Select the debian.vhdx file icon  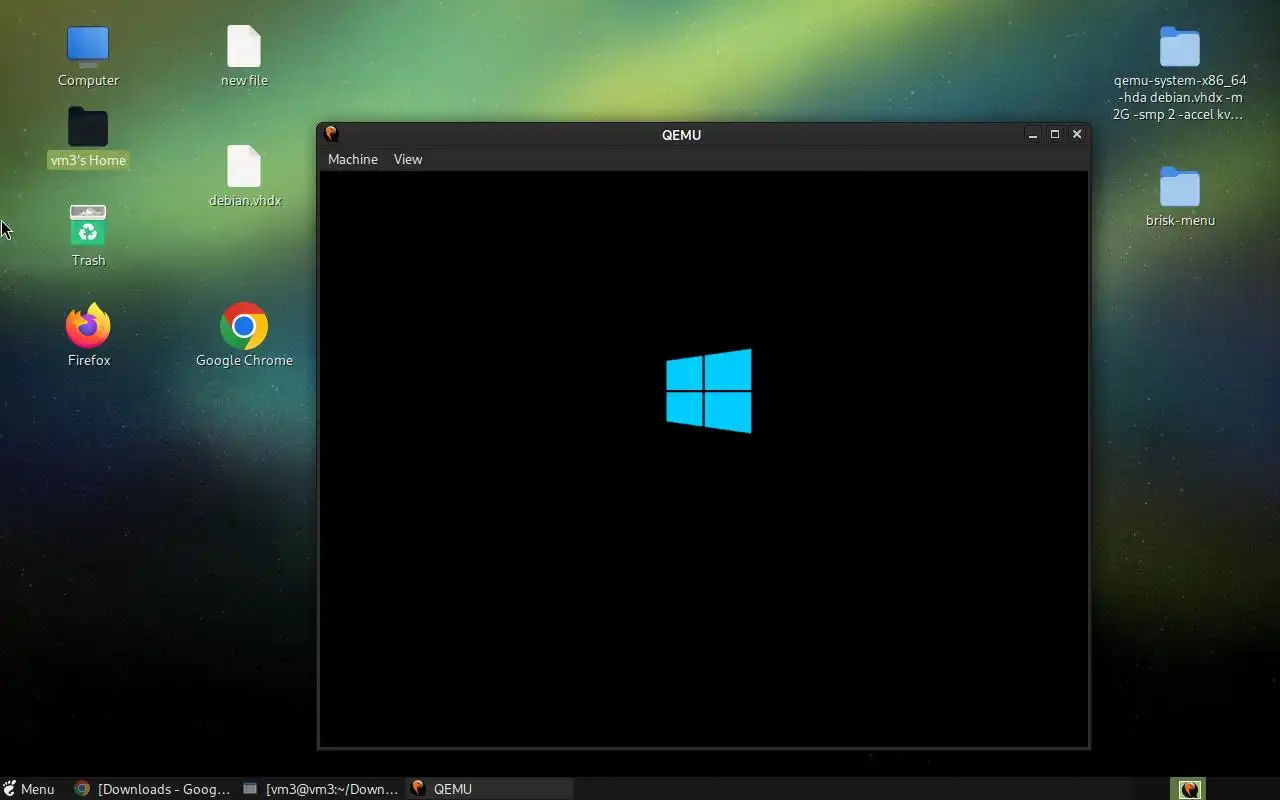point(244,166)
